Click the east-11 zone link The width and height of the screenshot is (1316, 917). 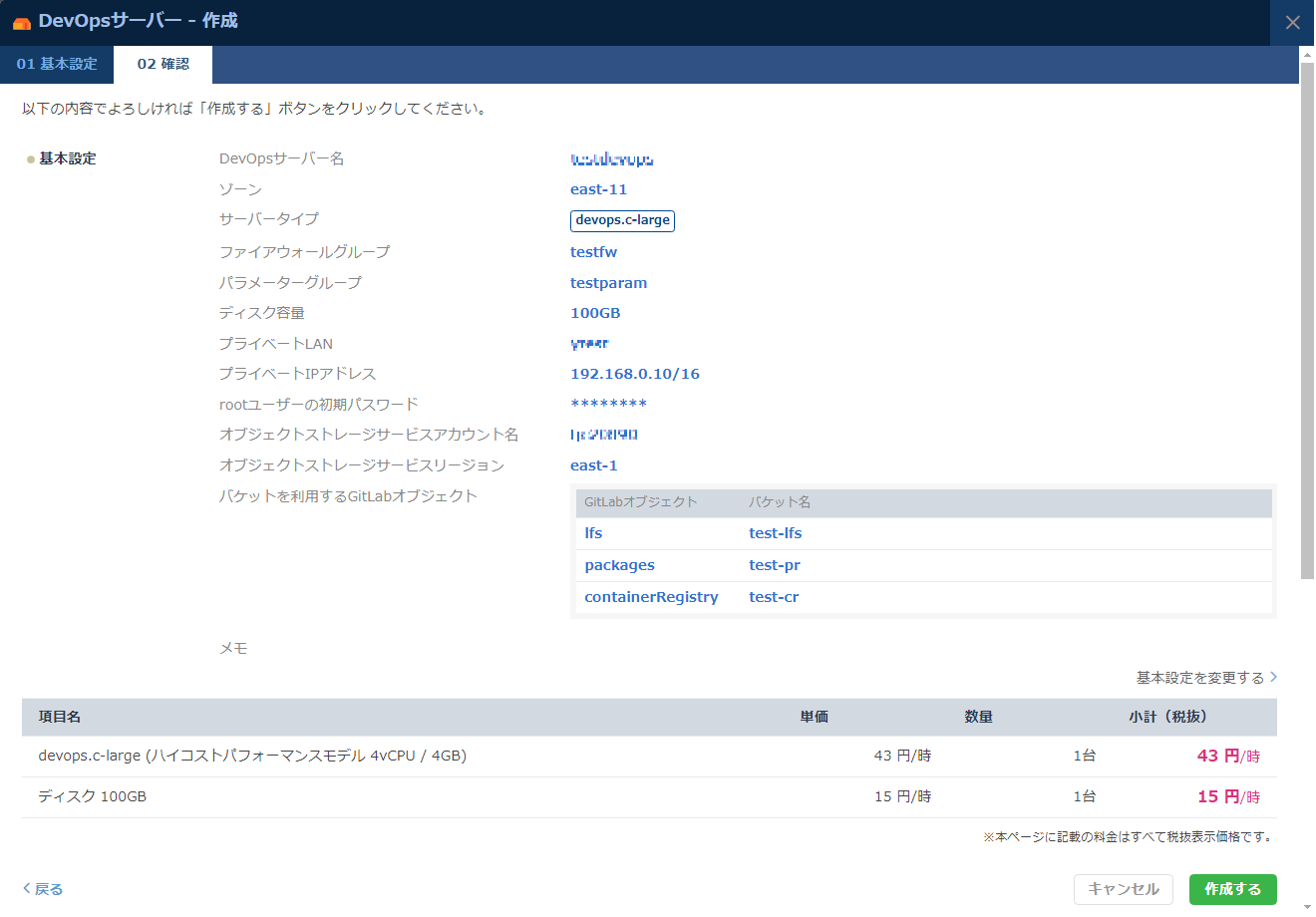598,189
